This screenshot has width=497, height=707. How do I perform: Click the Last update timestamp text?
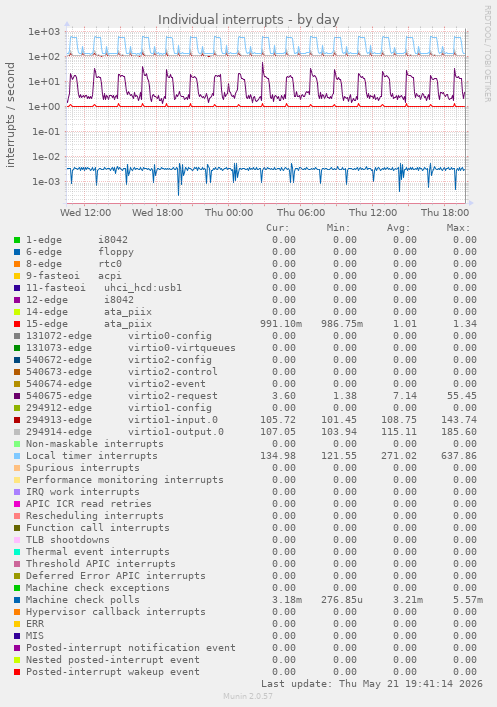tap(372, 684)
